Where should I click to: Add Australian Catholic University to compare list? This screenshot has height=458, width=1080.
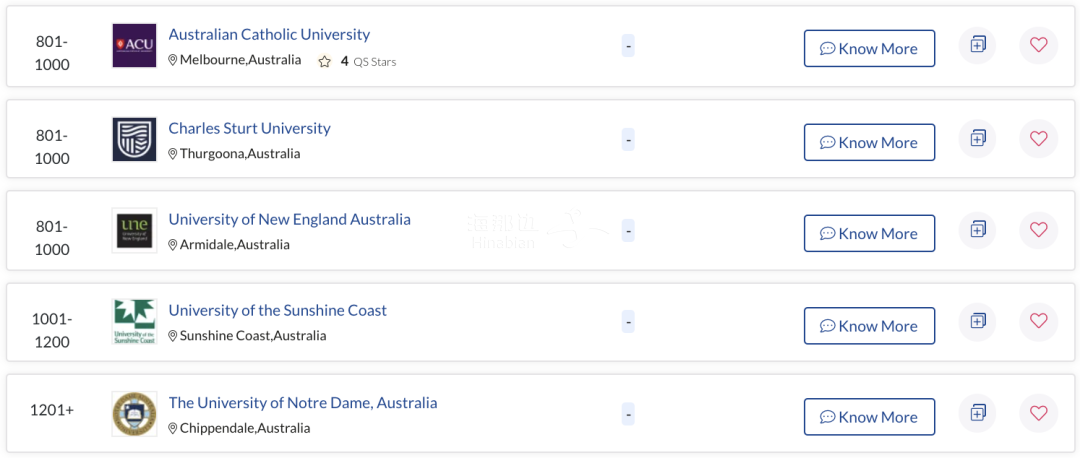977,45
